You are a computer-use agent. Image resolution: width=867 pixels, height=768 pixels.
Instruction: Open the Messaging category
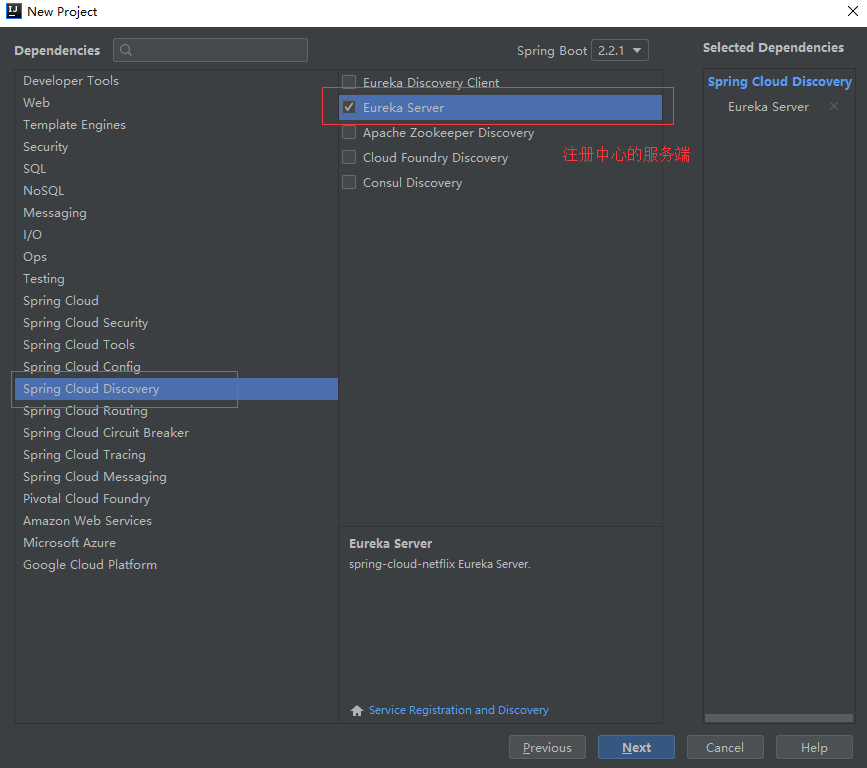[x=176, y=213]
